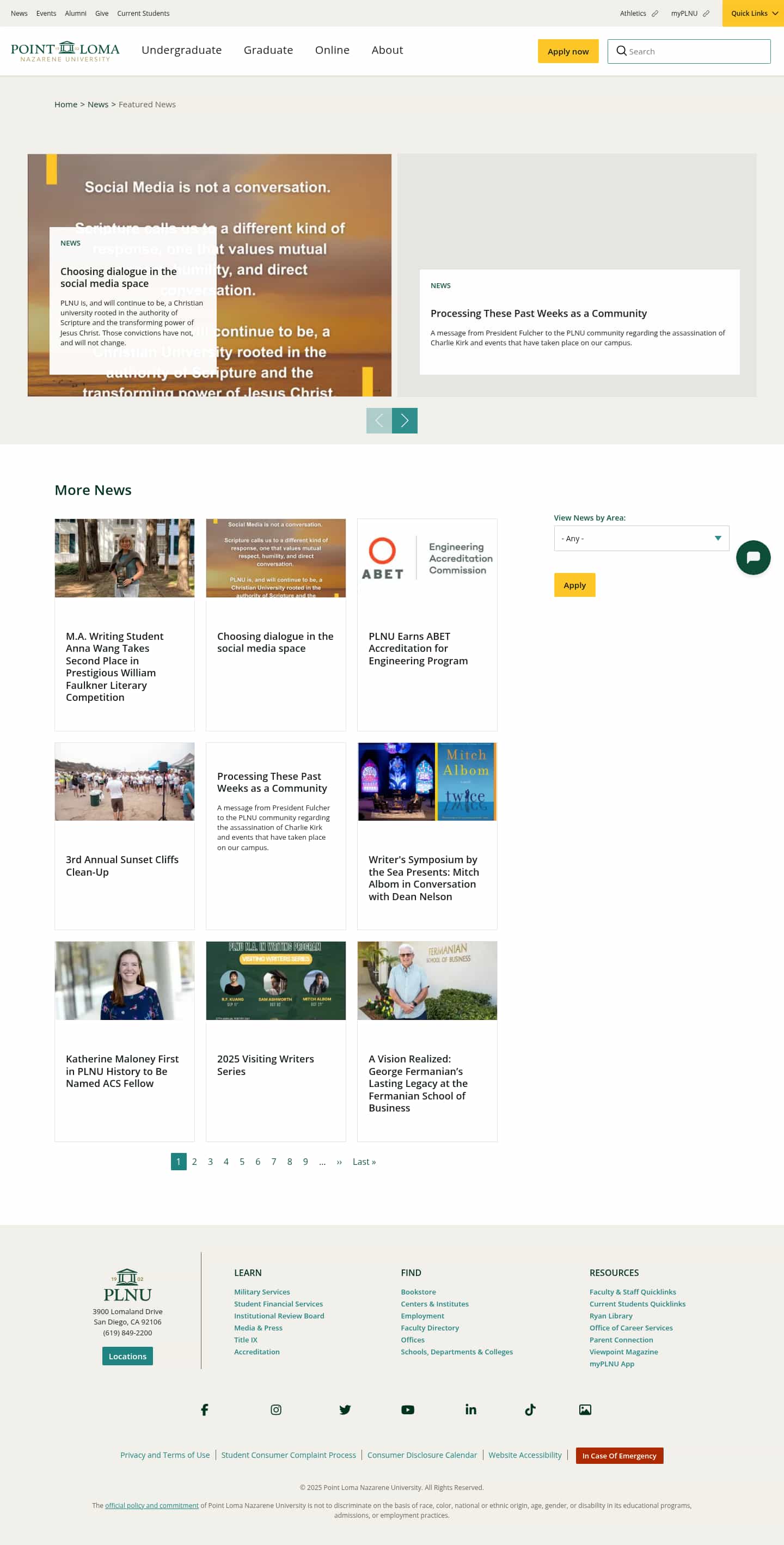Click the next page double arrow
784x1545 pixels.
339,1162
